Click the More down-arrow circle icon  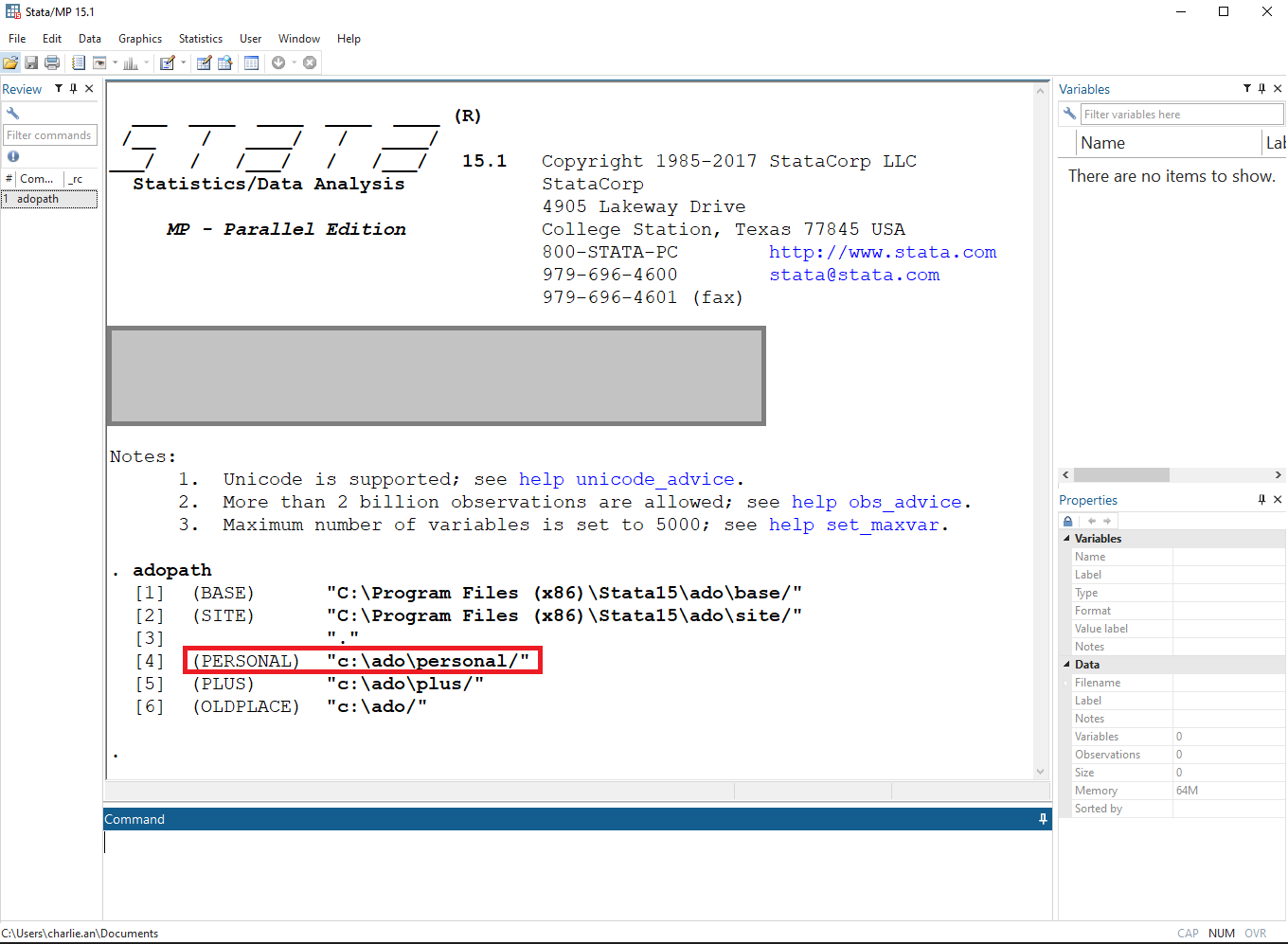(278, 62)
